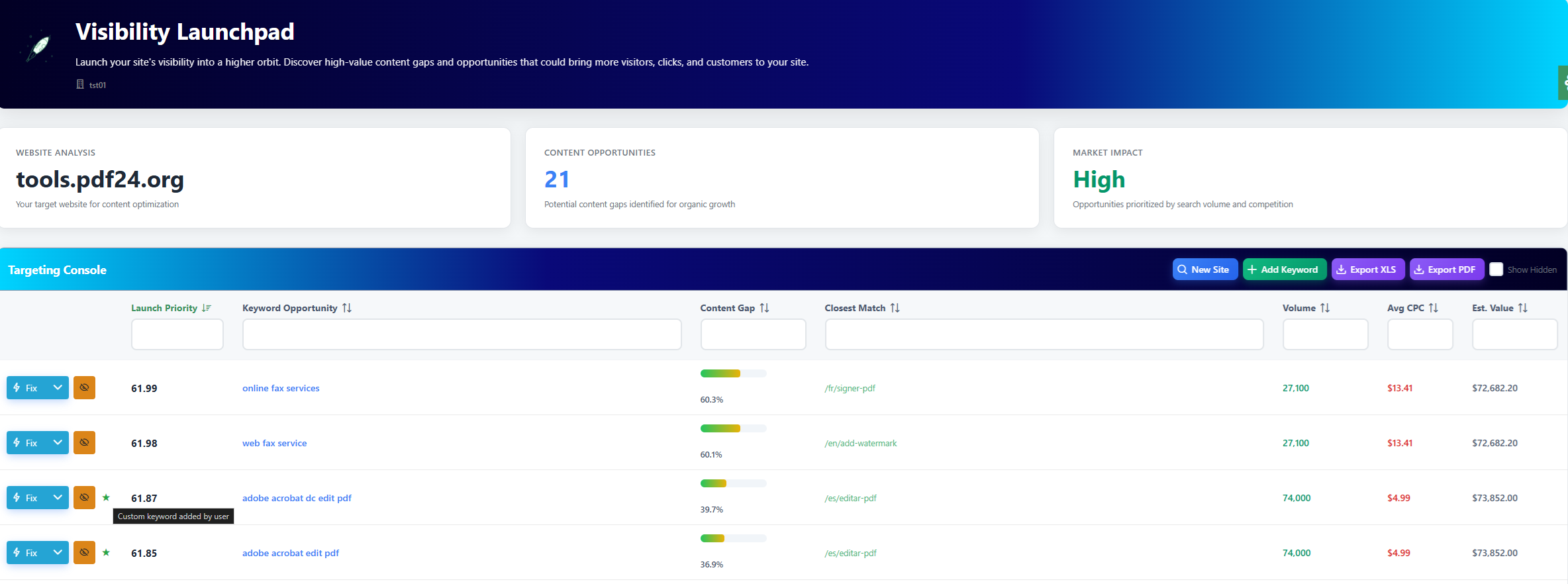Focus the Avg CPC filter field

[x=1420, y=334]
